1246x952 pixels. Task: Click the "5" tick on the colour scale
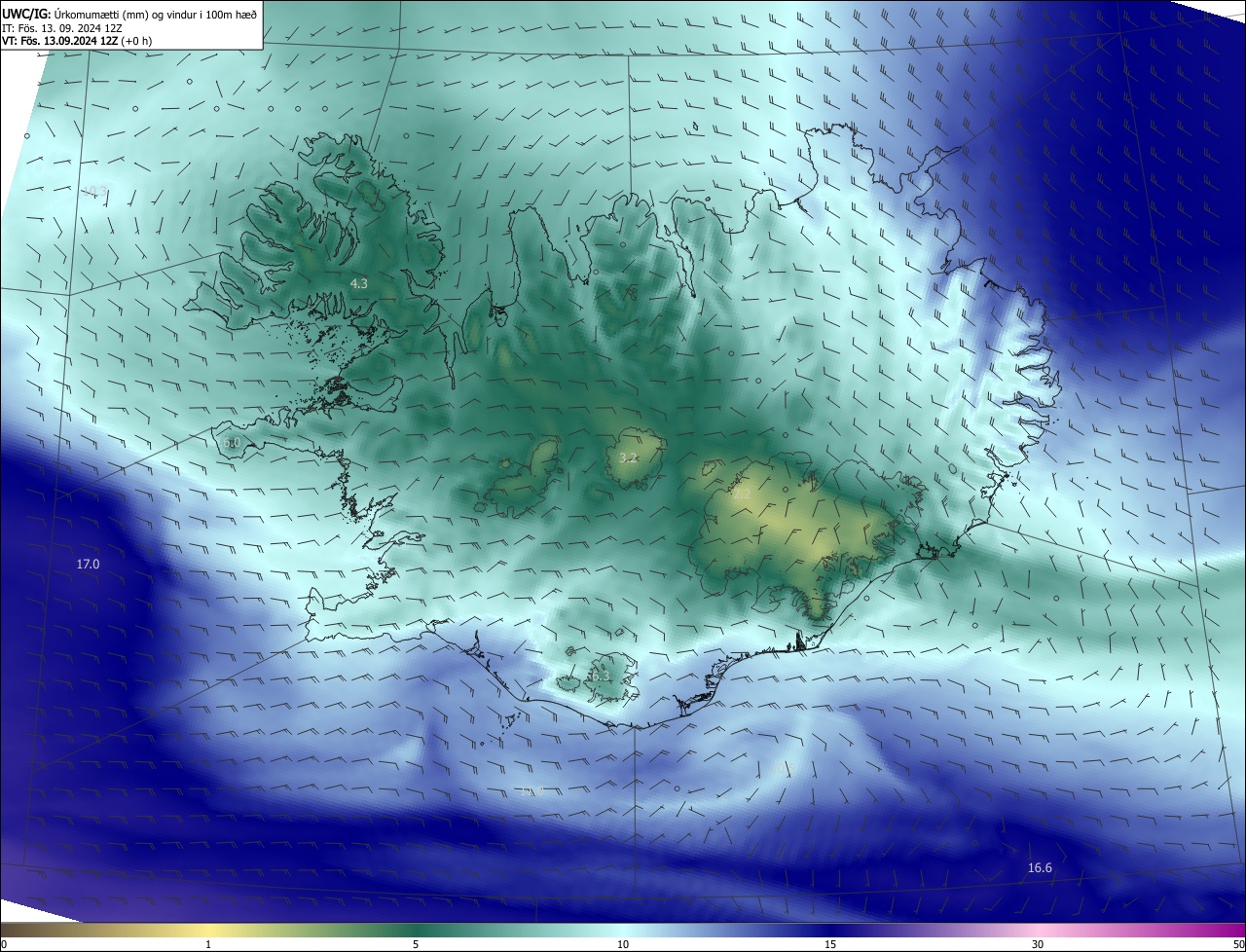pyautogui.click(x=416, y=944)
